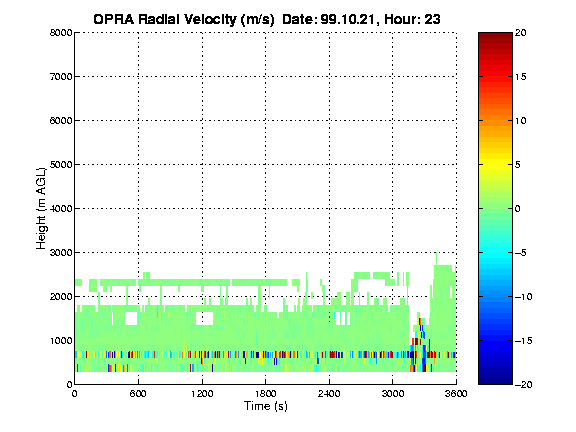The height and width of the screenshot is (432, 576).
Task: Select the 8000 height tick label
Action: (61, 32)
